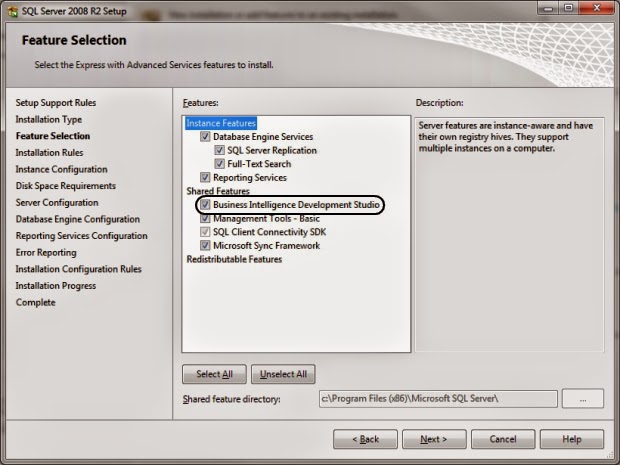This screenshot has width=620, height=465.
Task: Click the Feature Selection step in sidebar
Action: (x=53, y=136)
